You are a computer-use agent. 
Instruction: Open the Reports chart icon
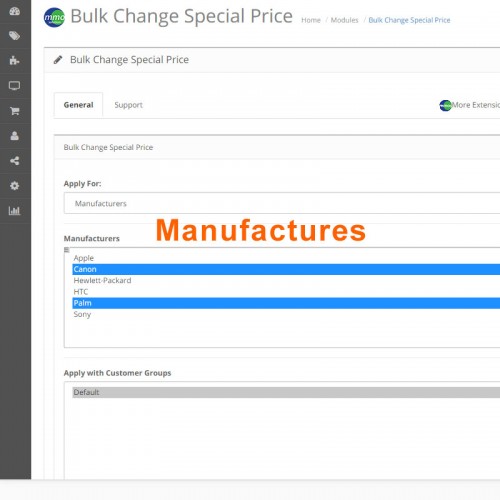click(15, 211)
